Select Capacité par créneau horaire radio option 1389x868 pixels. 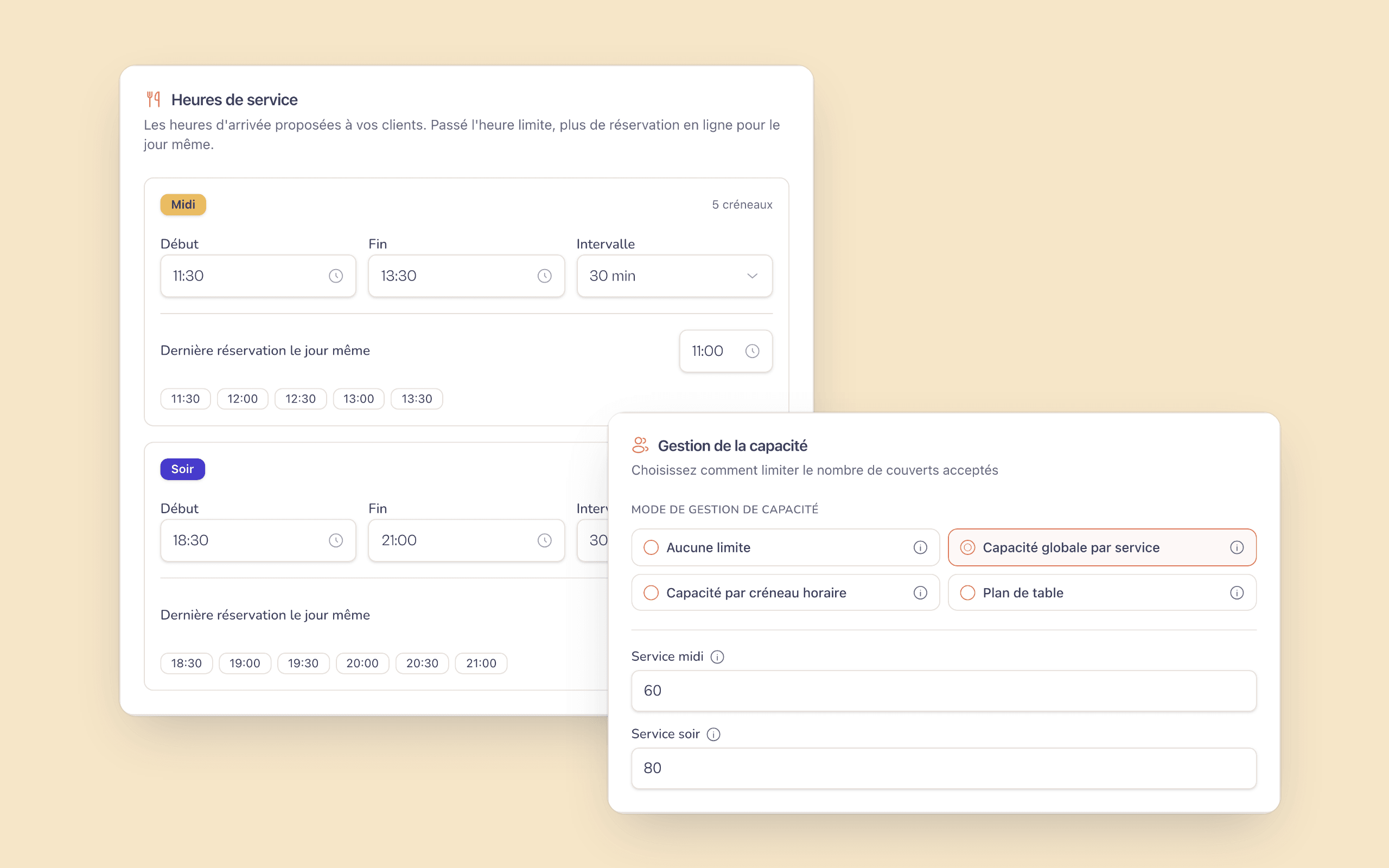coord(651,592)
